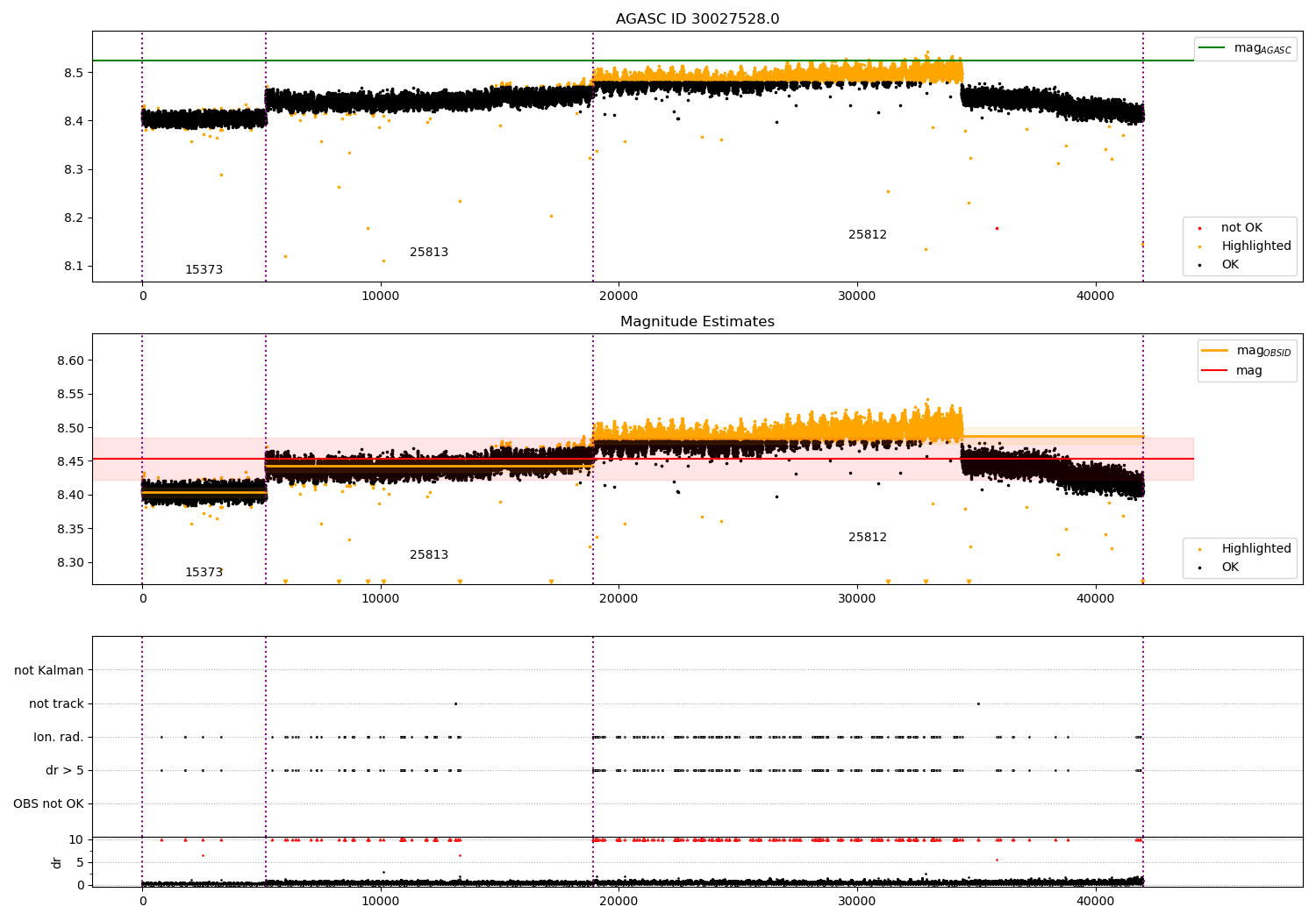The height and width of the screenshot is (921, 1316).
Task: Click 'OK' entry in the Magnitude Estimates legend
Action: pos(1230,568)
